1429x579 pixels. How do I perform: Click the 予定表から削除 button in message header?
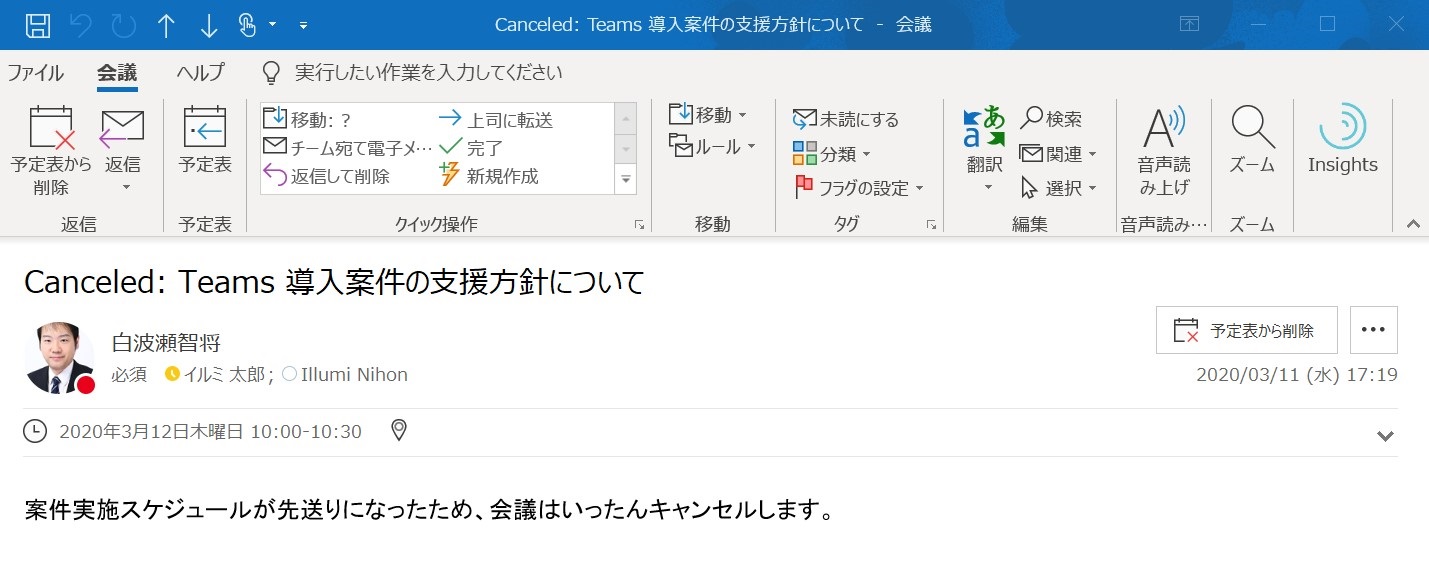point(1247,330)
